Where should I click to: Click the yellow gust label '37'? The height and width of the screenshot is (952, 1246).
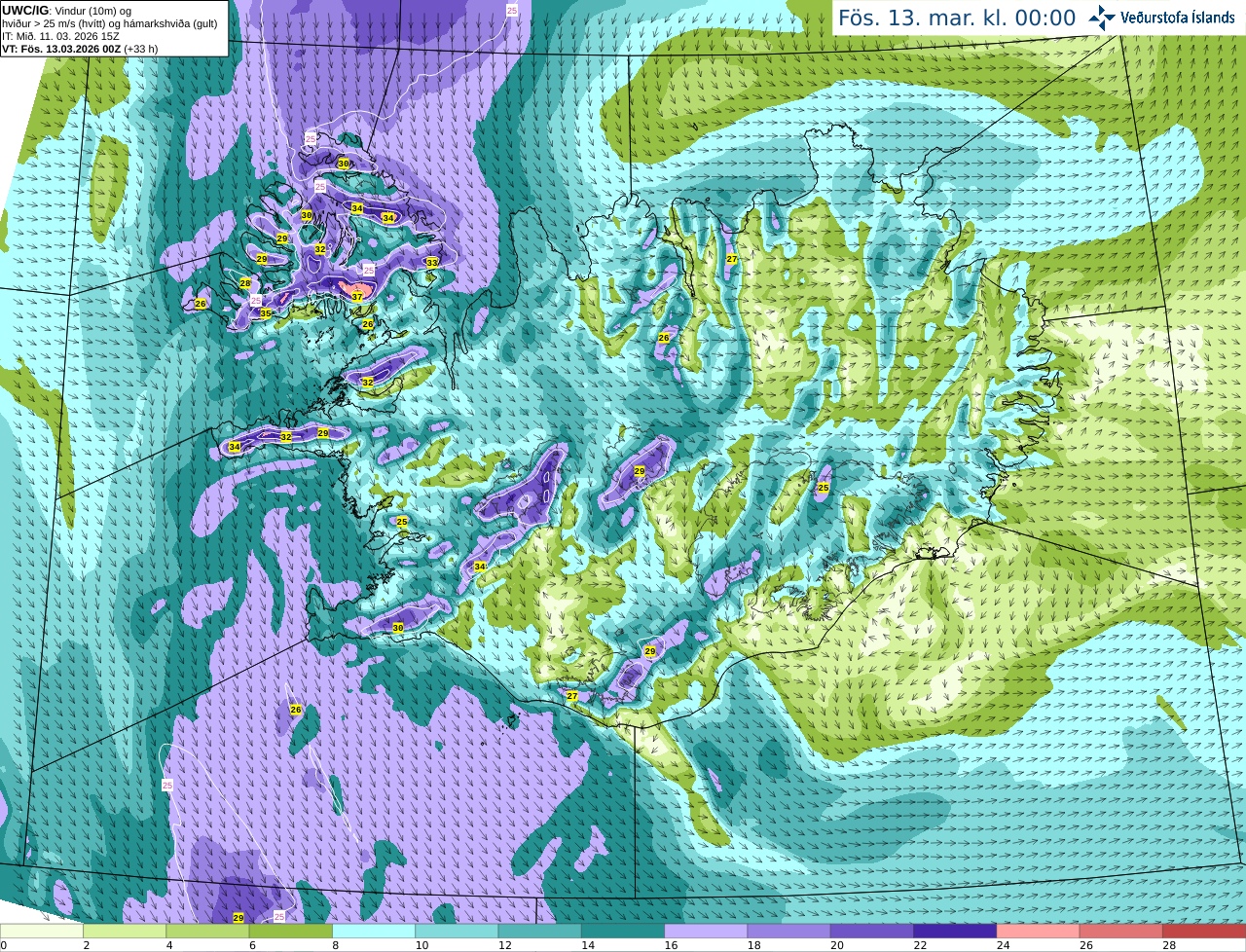pos(357,297)
